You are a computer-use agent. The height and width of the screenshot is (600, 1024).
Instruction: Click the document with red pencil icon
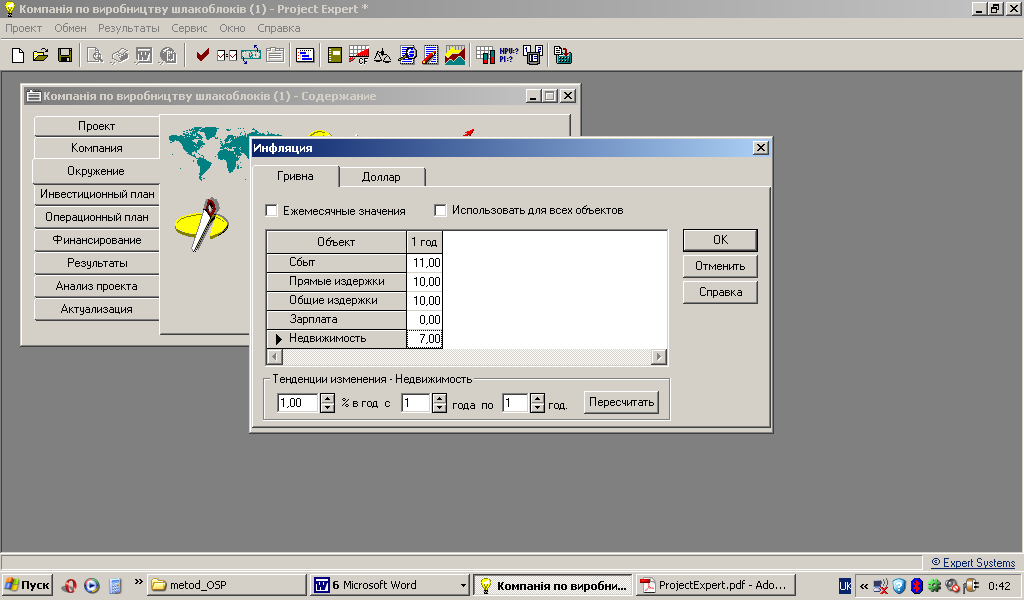coord(430,55)
